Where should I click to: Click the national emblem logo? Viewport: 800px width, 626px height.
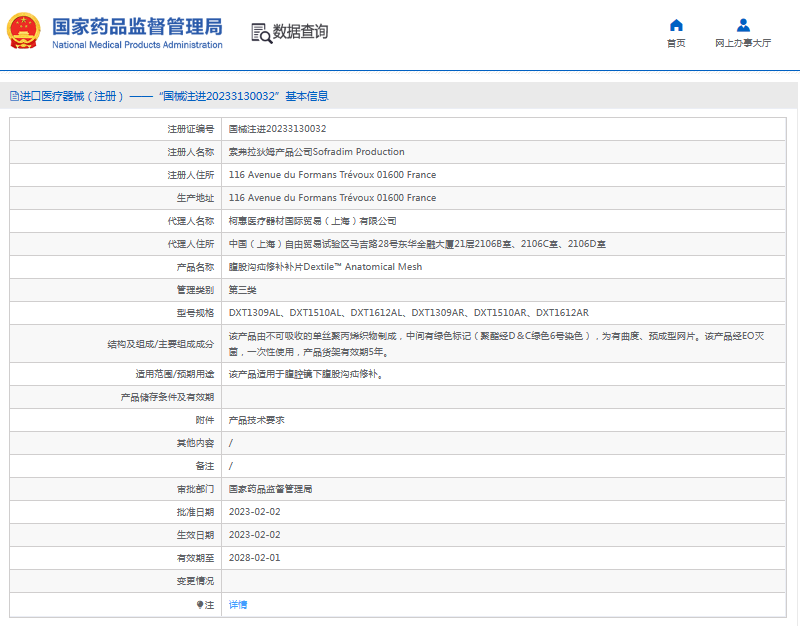tap(27, 34)
